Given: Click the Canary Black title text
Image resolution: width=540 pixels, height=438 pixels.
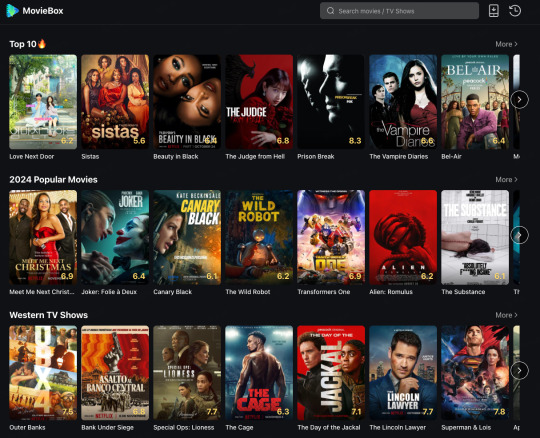Looking at the screenshot, I should [x=173, y=292].
